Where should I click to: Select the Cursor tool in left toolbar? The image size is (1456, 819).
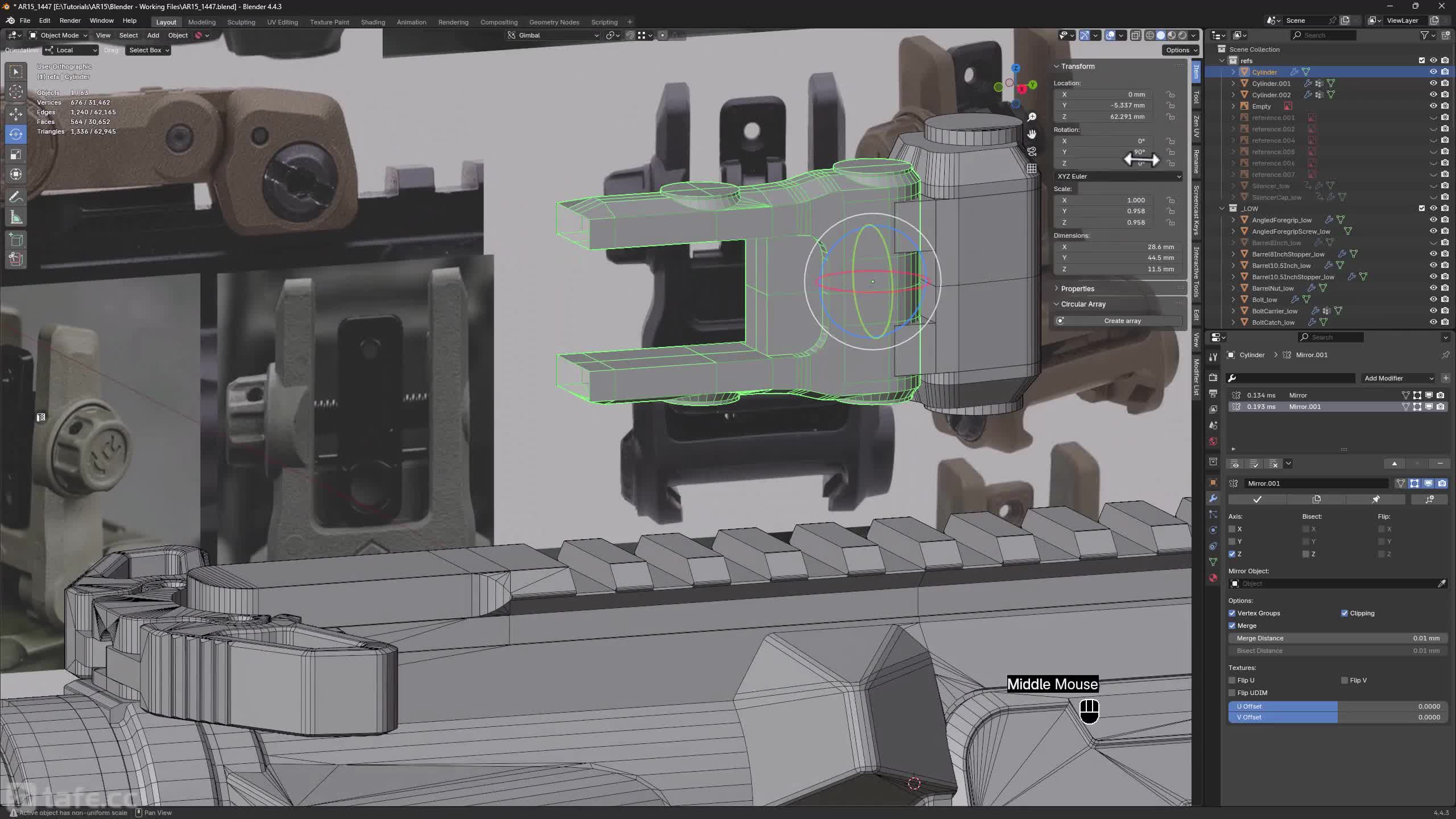click(16, 92)
